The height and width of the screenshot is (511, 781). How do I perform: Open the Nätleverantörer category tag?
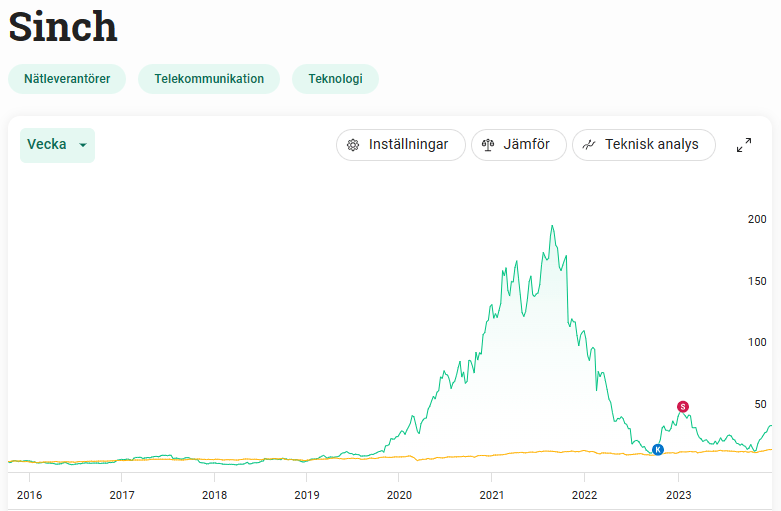67,79
